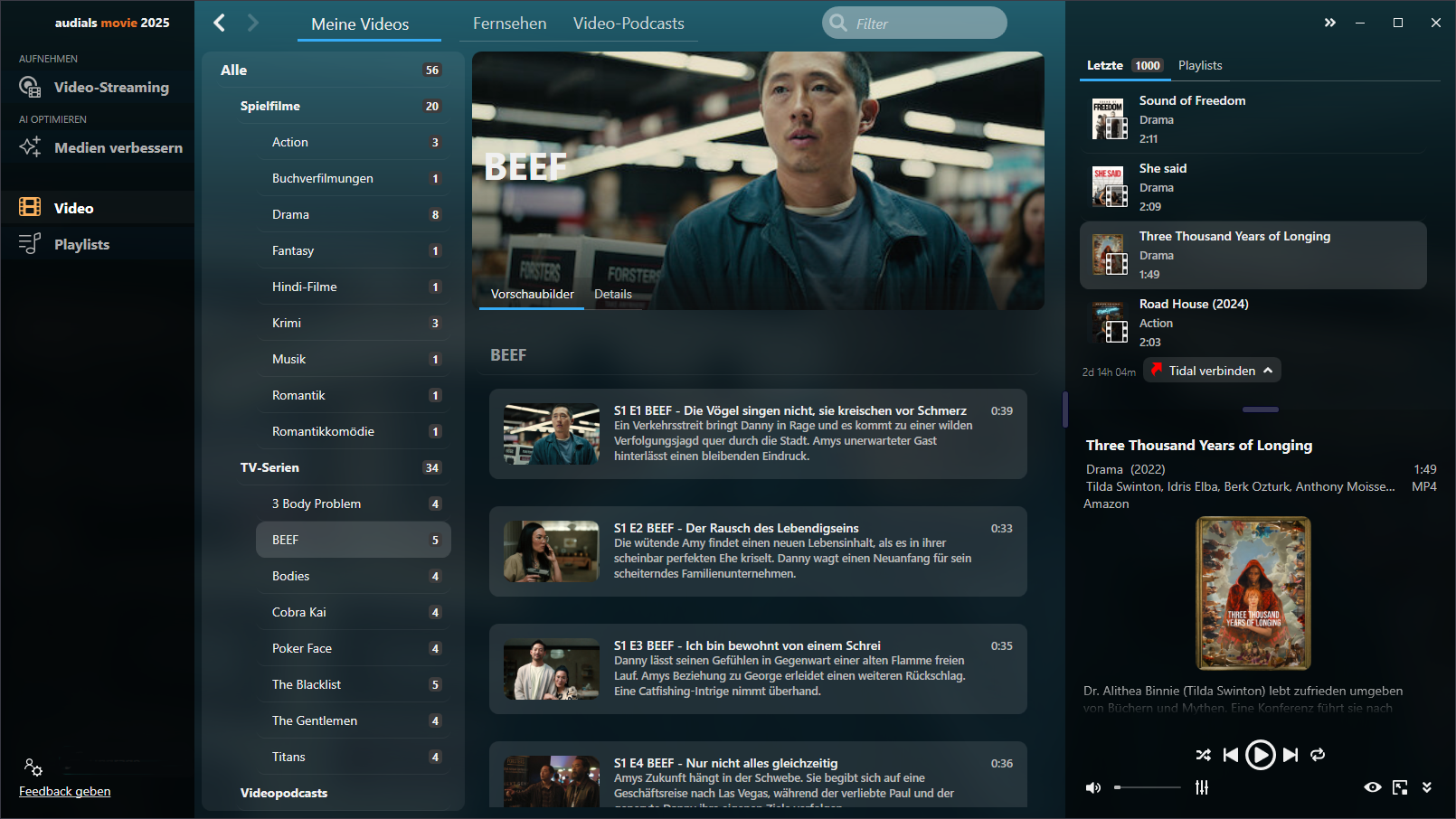1456x819 pixels.
Task: Collapse the player panel with double chevron
Action: tap(1427, 787)
